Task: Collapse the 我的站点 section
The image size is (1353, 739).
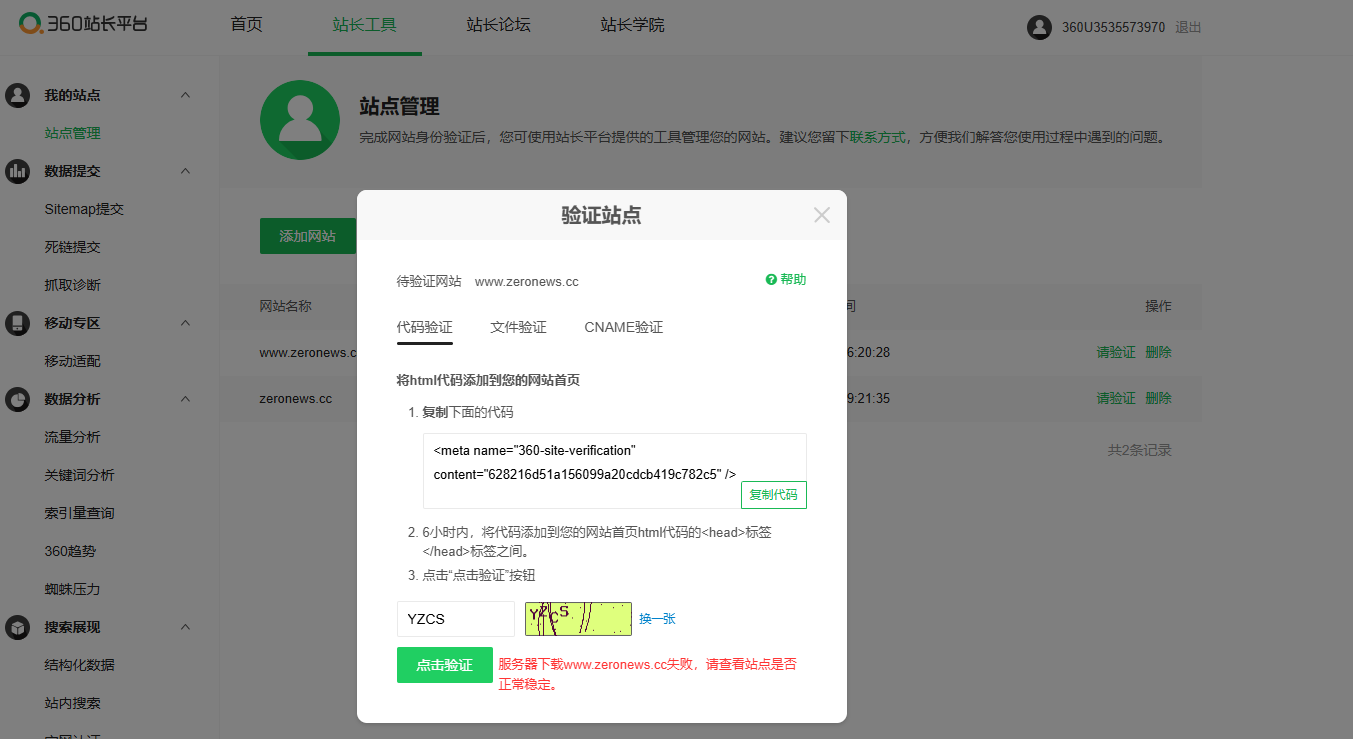Action: point(185,95)
